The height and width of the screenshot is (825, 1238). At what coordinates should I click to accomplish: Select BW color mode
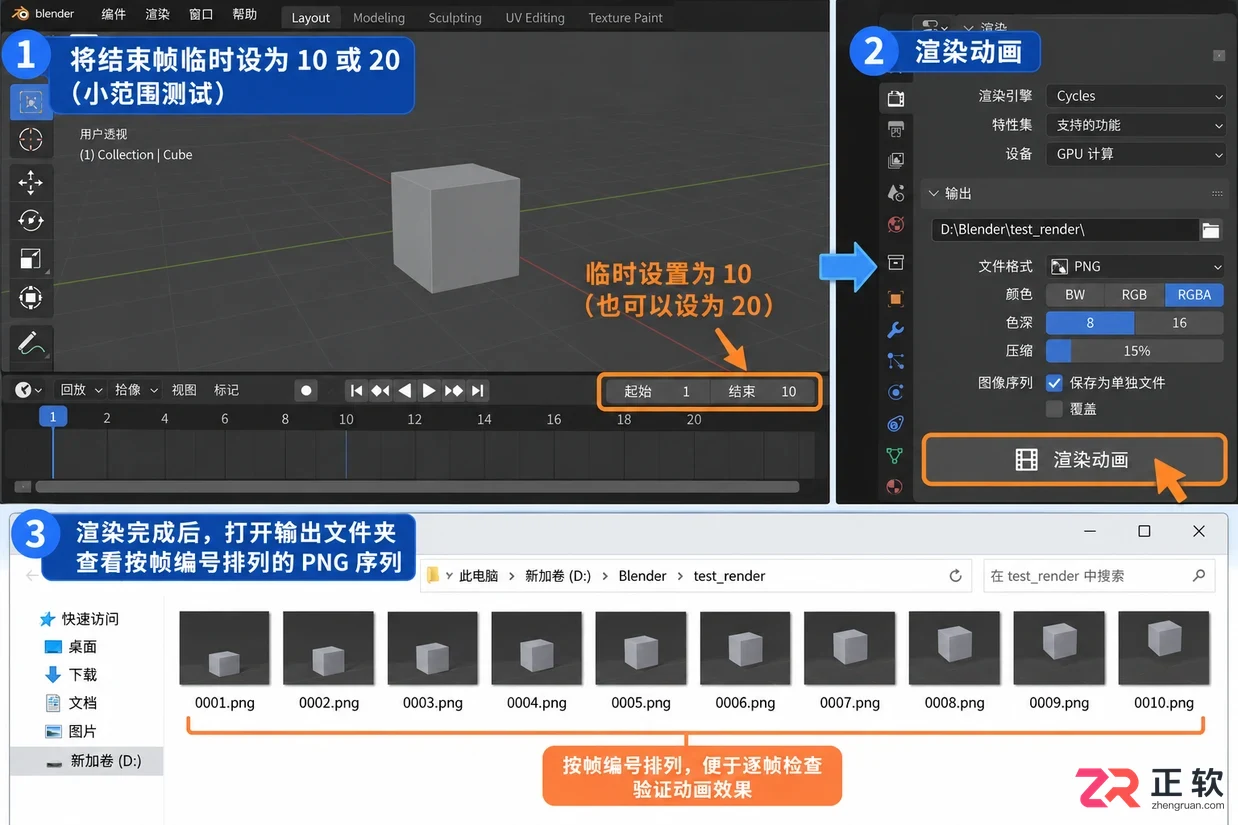point(1075,295)
